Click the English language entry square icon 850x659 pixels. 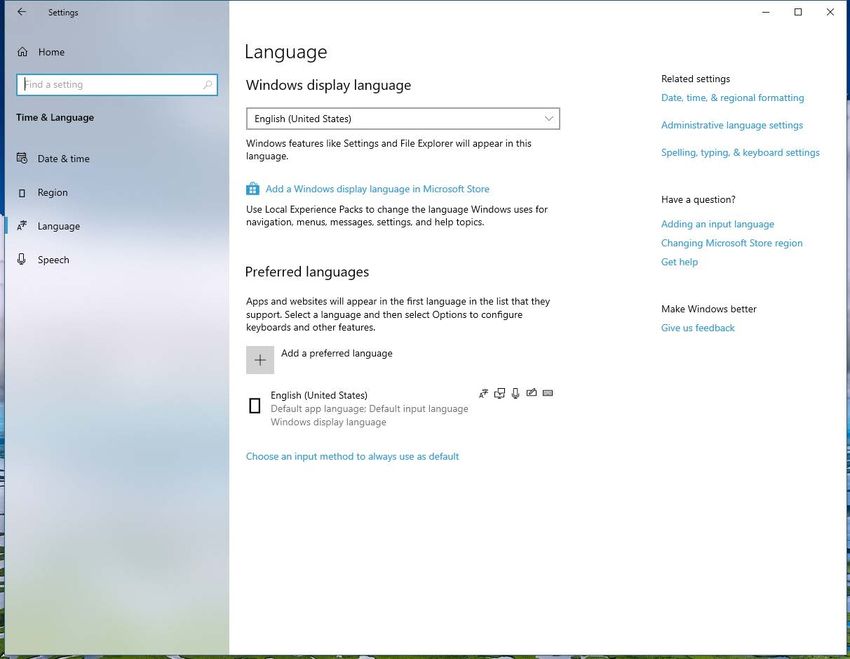coord(254,405)
